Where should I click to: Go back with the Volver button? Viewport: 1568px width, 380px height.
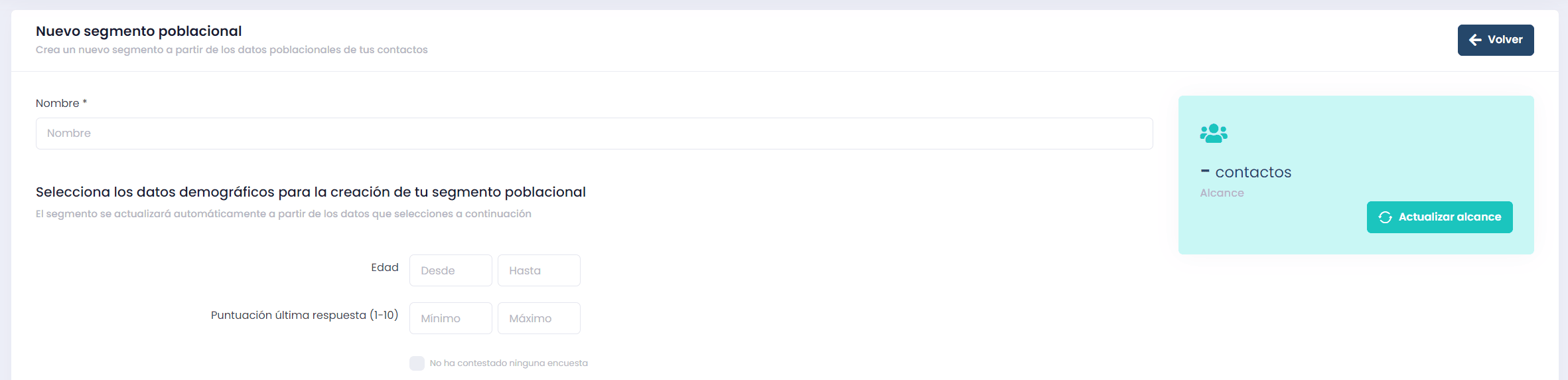[x=1496, y=40]
